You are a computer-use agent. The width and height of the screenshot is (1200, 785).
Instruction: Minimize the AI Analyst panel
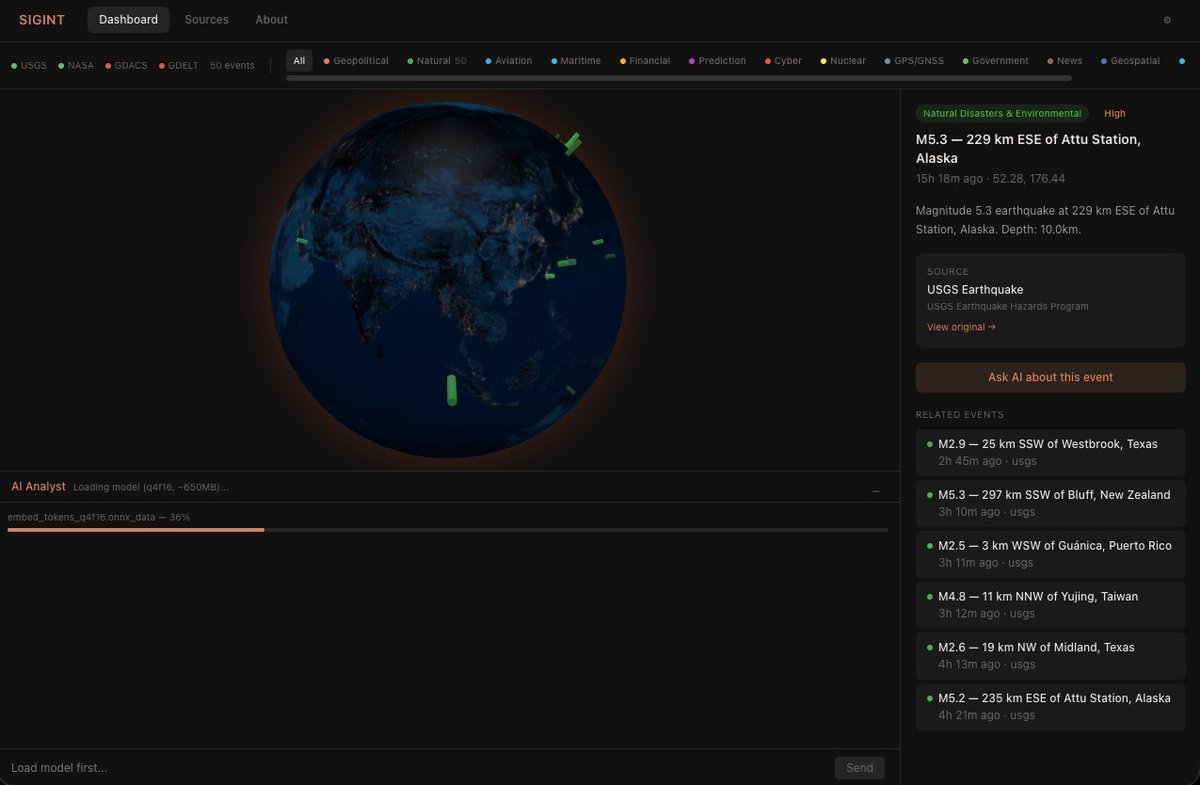point(876,491)
